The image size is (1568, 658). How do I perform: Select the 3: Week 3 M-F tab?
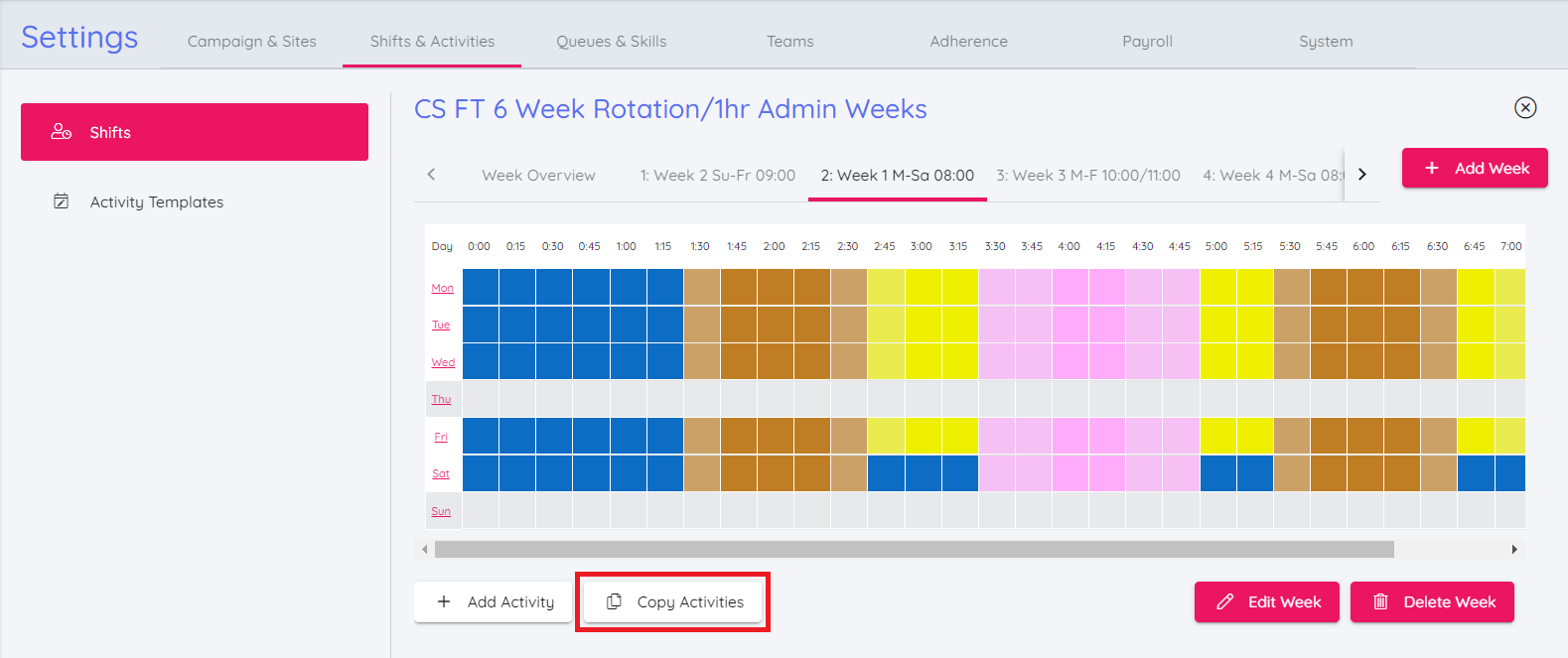(1087, 176)
